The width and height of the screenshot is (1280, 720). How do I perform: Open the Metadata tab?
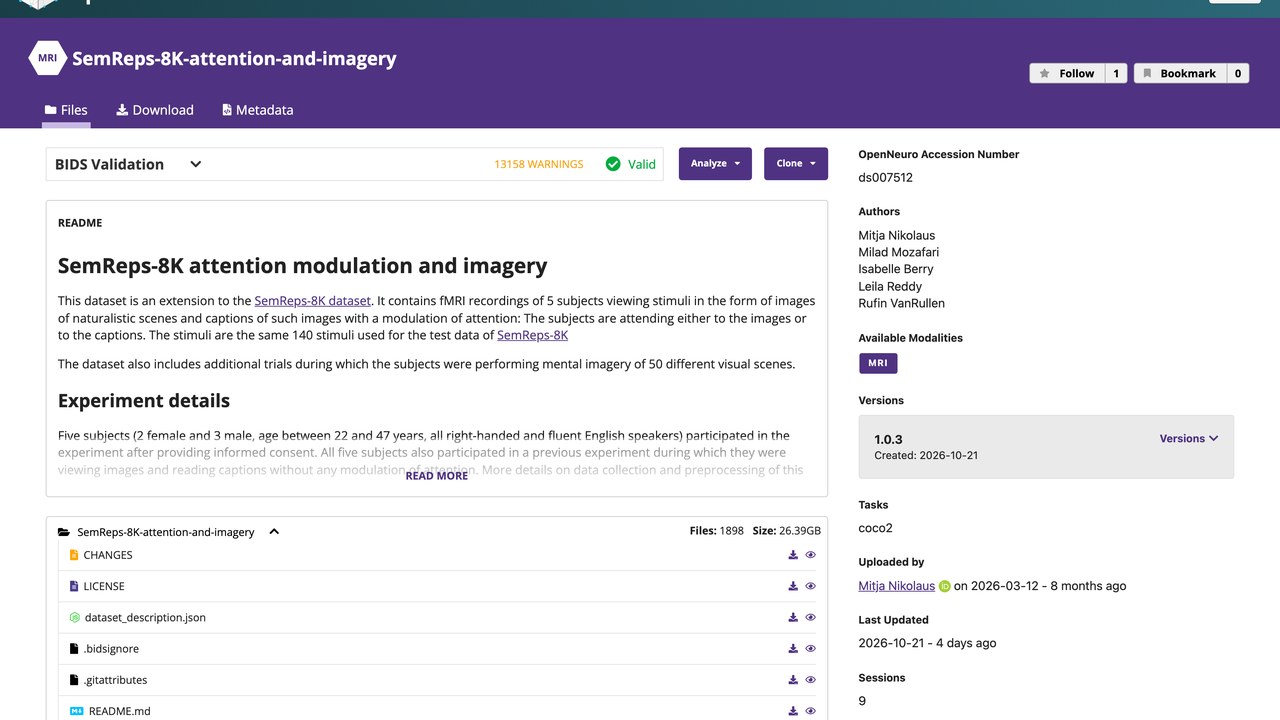coord(258,110)
